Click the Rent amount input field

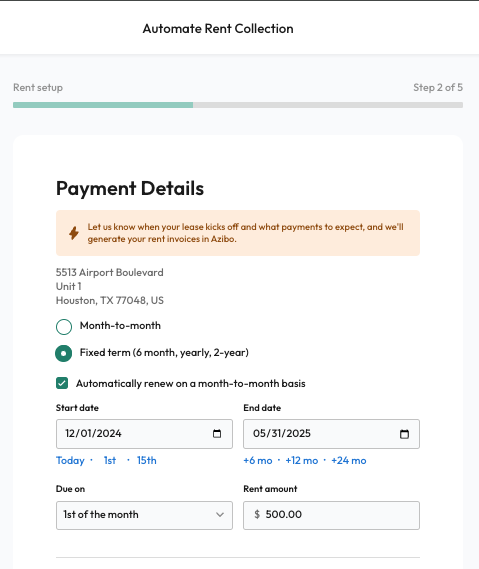pos(331,515)
